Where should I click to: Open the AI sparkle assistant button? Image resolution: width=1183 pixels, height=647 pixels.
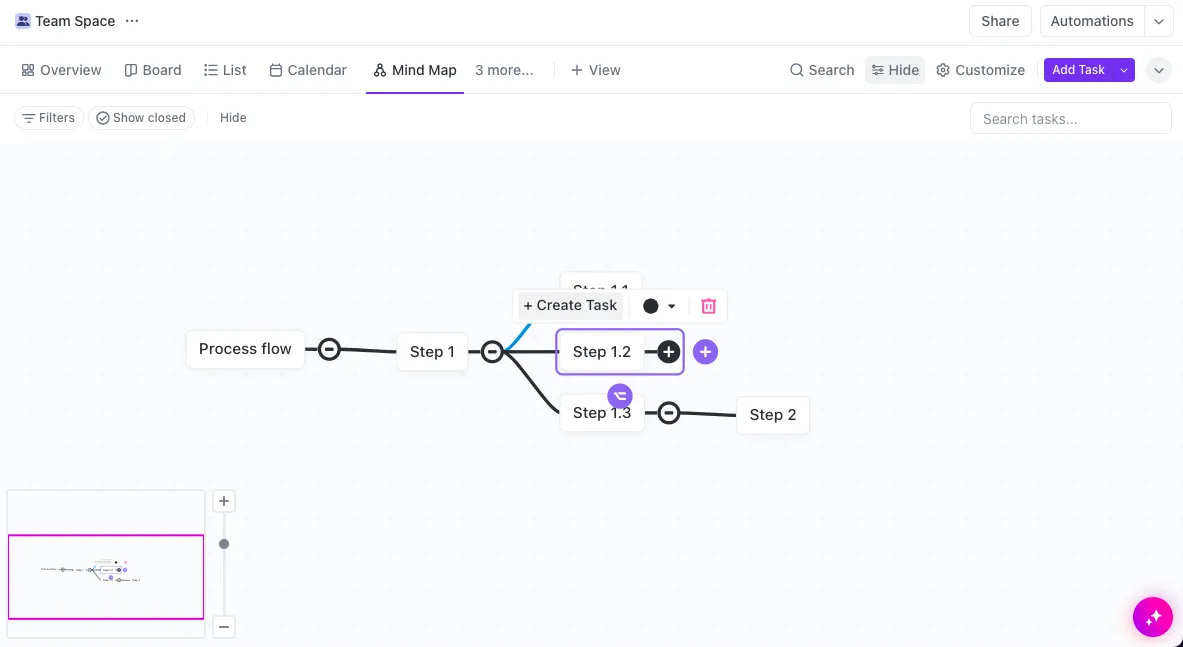(x=1153, y=617)
